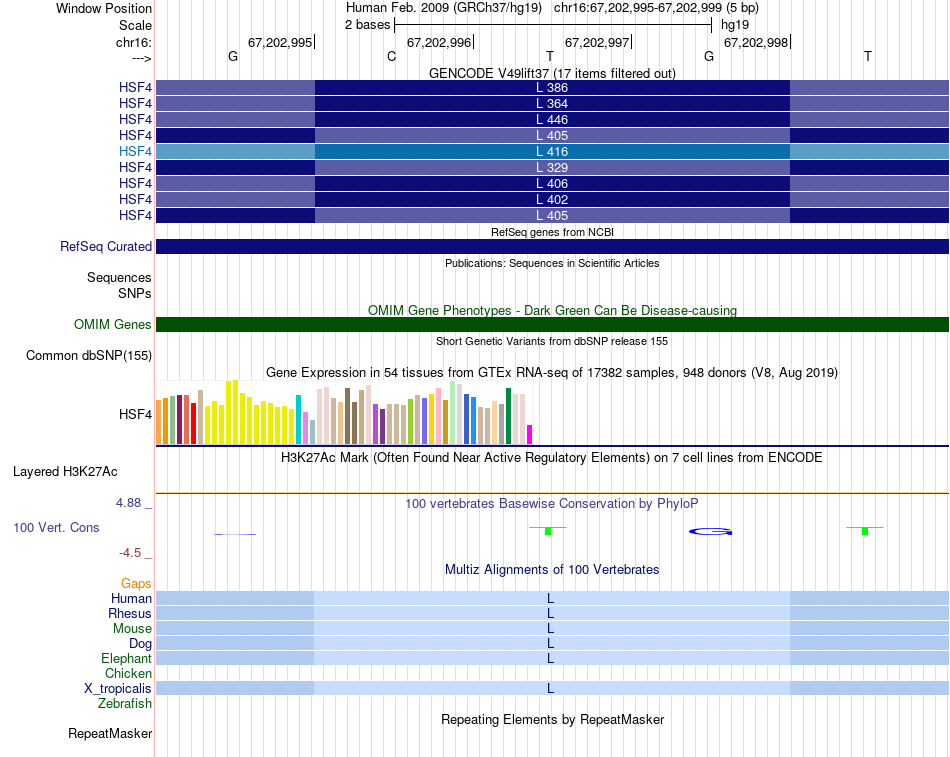This screenshot has height=757, width=950.
Task: Select the Chicken species row label
Action: [128, 673]
